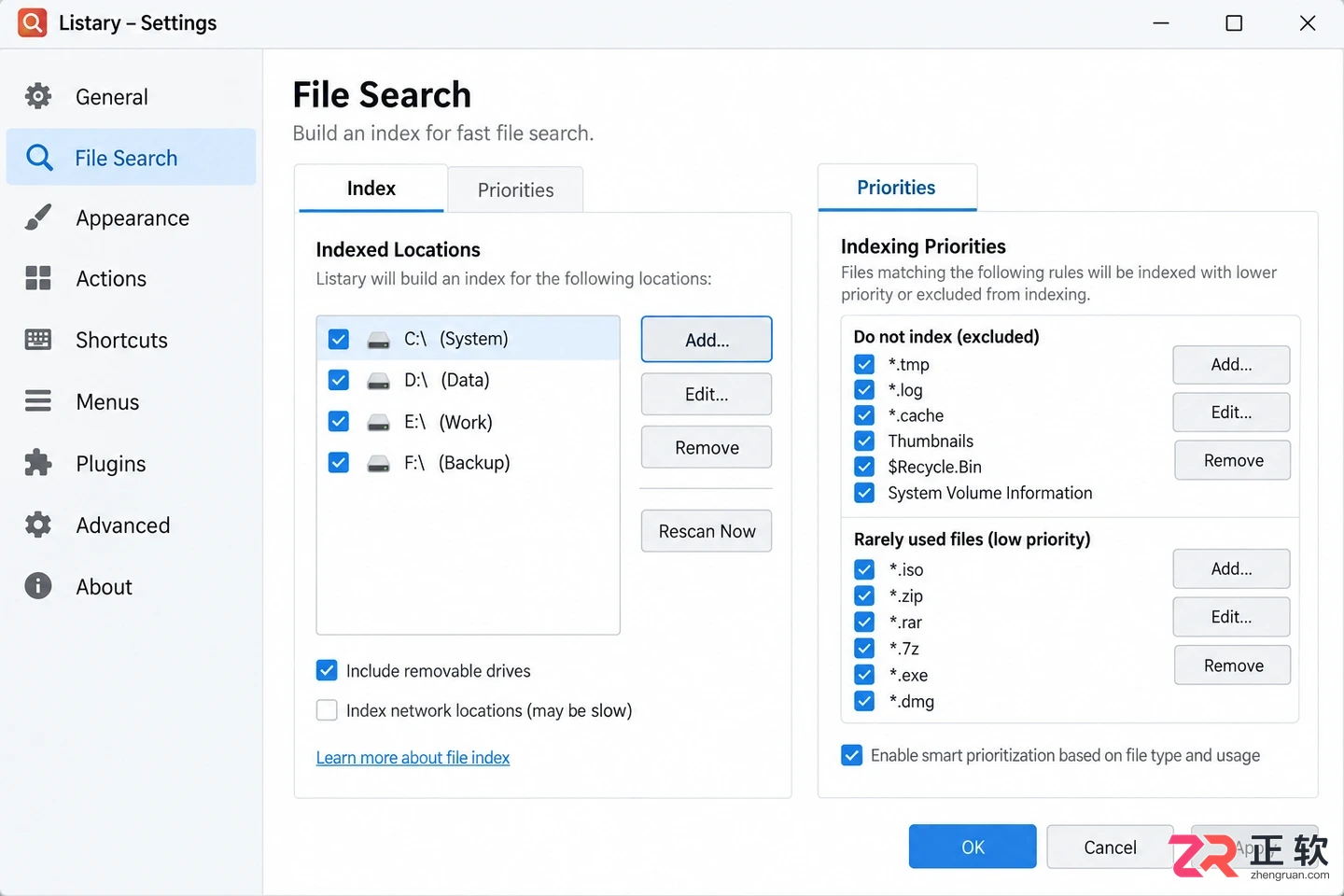
Task: Click the Plugins puzzle piece icon
Action: tap(38, 463)
